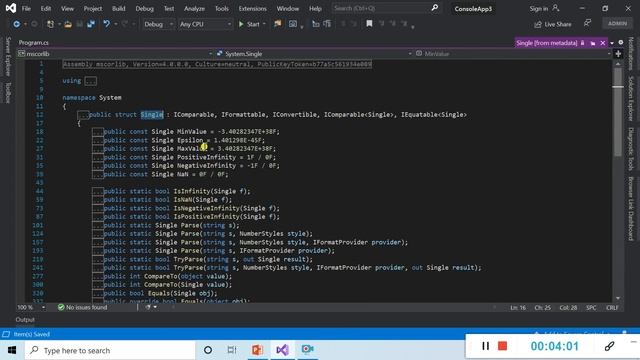Click Sign in link
Screen dimensions: 640x360
(538, 9)
